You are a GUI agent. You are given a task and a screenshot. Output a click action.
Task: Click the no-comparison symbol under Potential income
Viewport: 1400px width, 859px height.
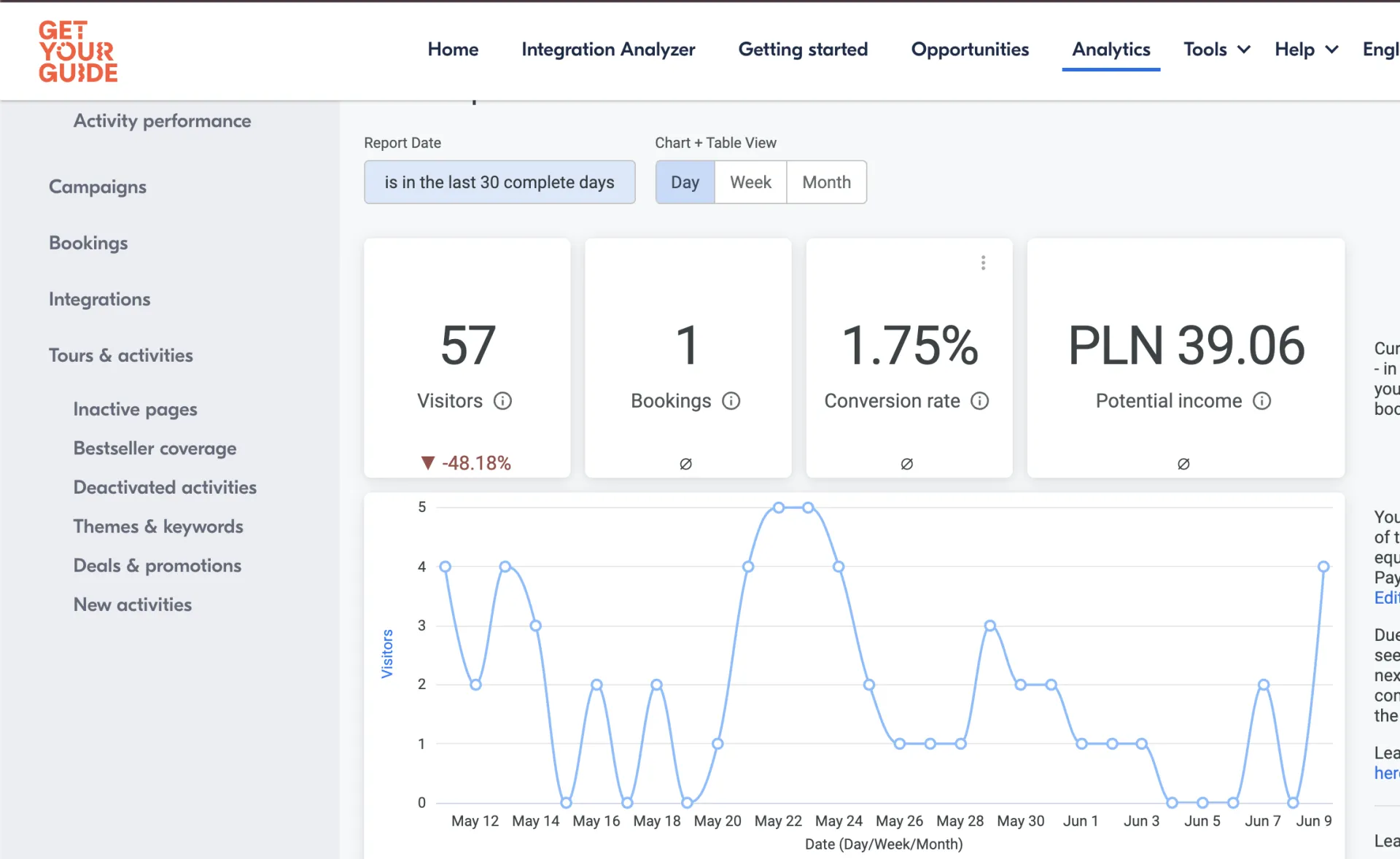(x=1183, y=464)
